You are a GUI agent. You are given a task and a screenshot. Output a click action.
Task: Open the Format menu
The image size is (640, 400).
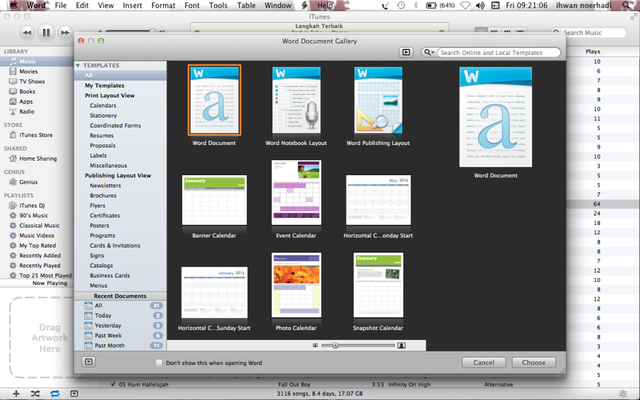(x=163, y=5)
